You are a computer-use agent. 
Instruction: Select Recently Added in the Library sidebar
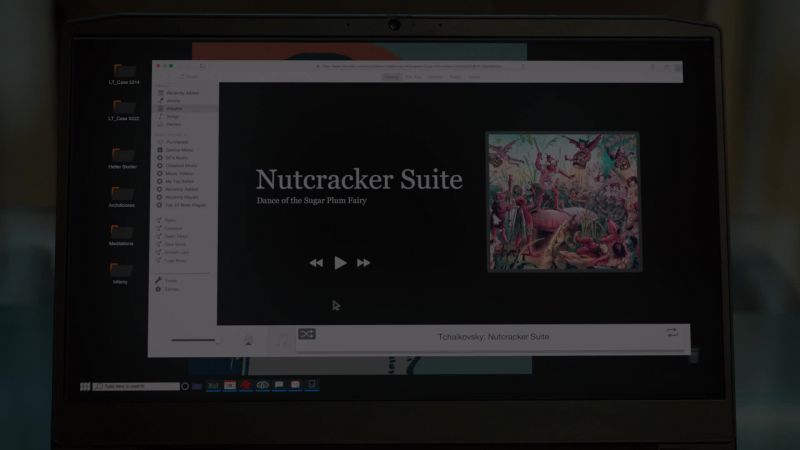click(178, 93)
